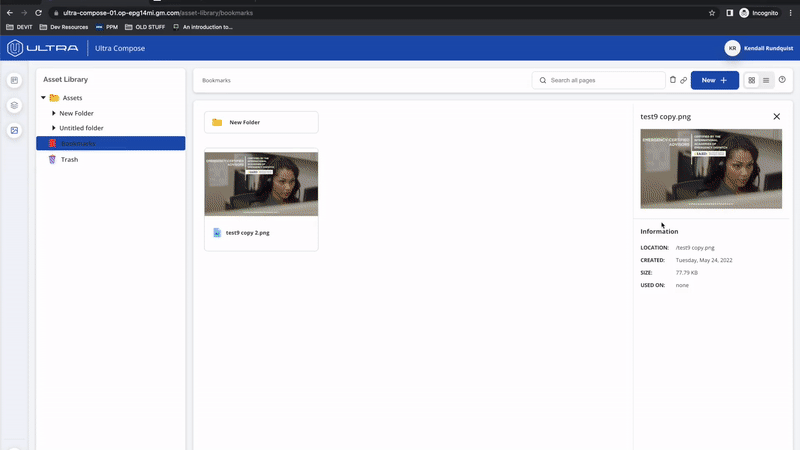Select the test9 copy 2.png thumbnail
Image resolution: width=800 pixels, height=450 pixels.
click(261, 185)
